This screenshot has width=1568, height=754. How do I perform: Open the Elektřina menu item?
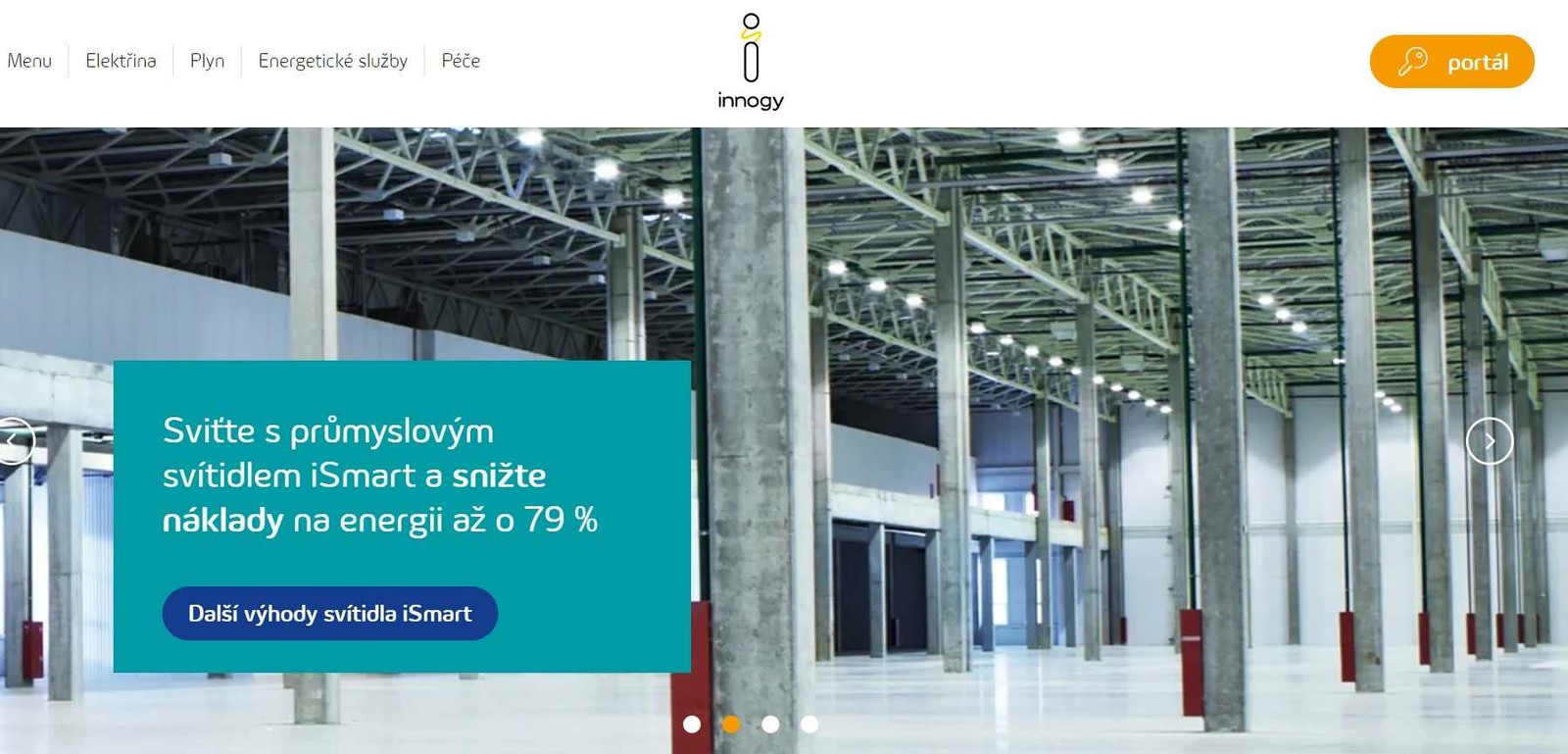click(121, 61)
